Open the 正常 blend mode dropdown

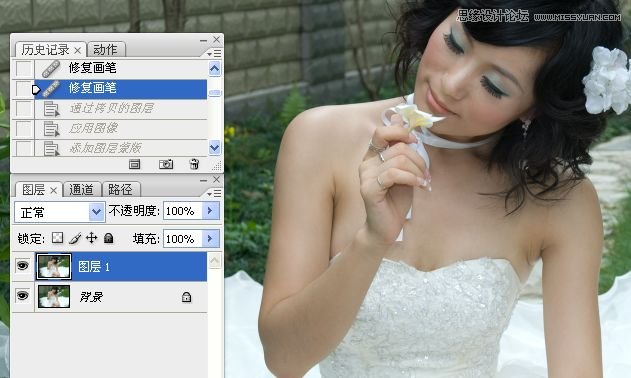pyautogui.click(x=60, y=212)
